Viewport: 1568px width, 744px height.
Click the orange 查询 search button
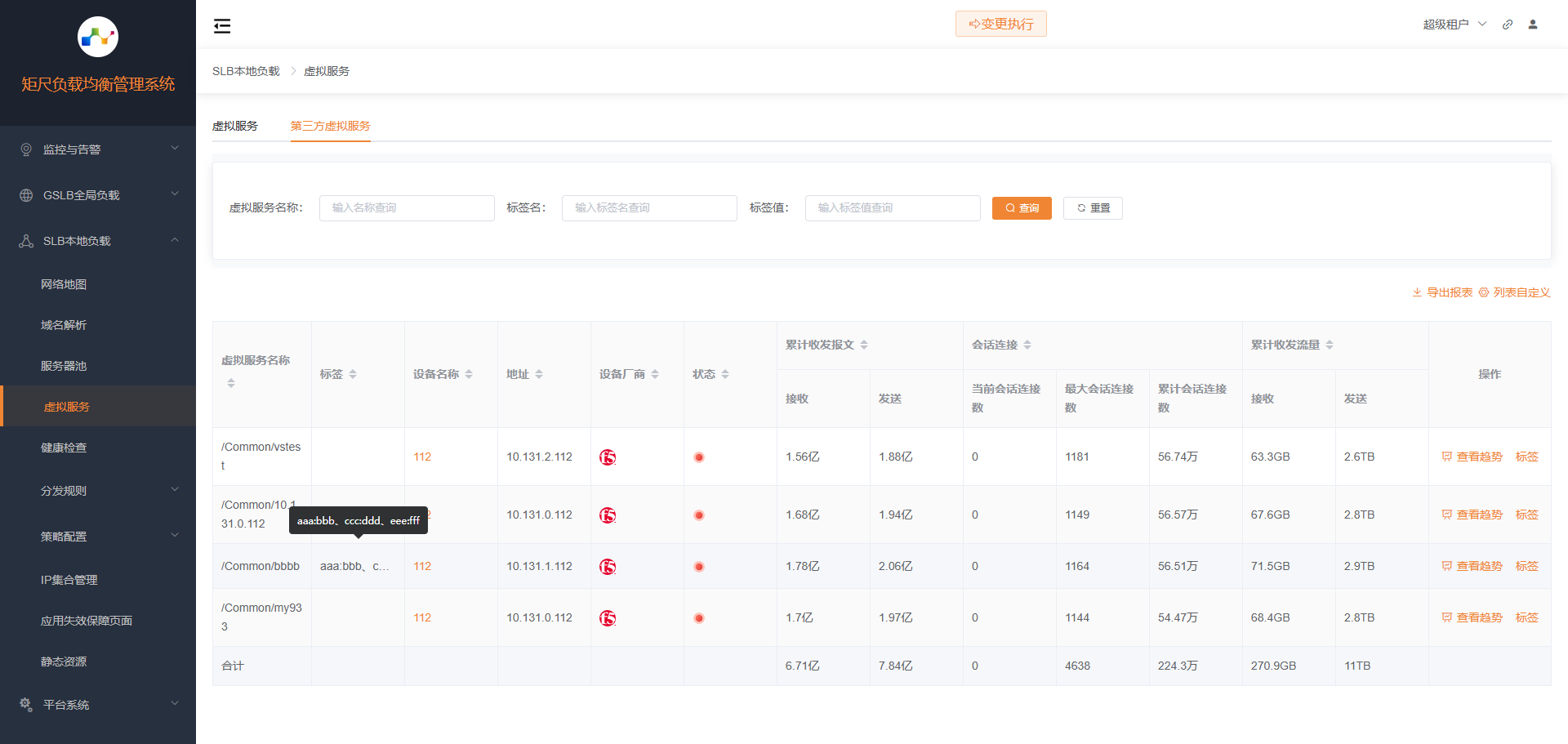click(1022, 208)
